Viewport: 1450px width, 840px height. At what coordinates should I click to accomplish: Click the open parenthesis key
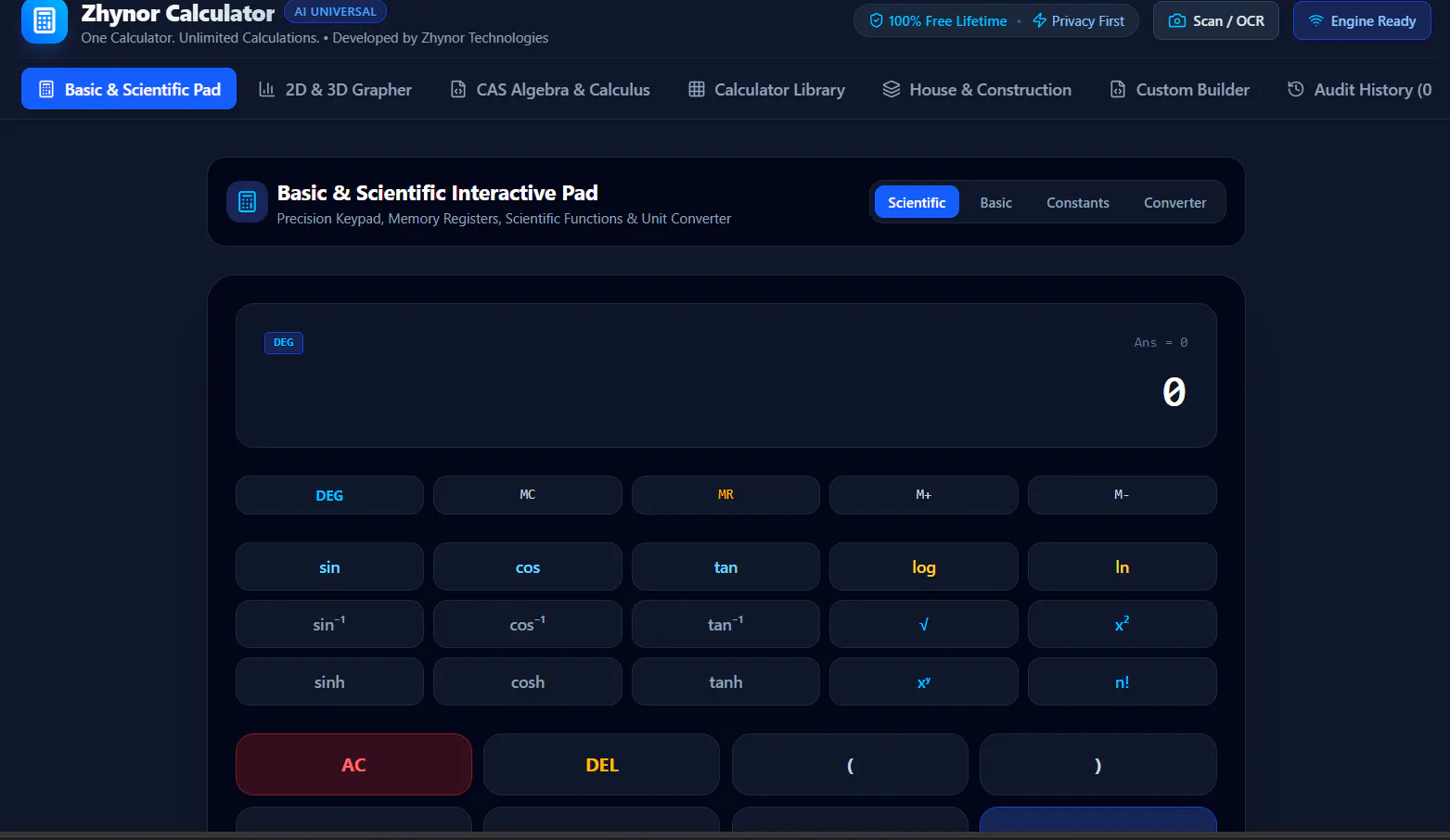tap(850, 764)
